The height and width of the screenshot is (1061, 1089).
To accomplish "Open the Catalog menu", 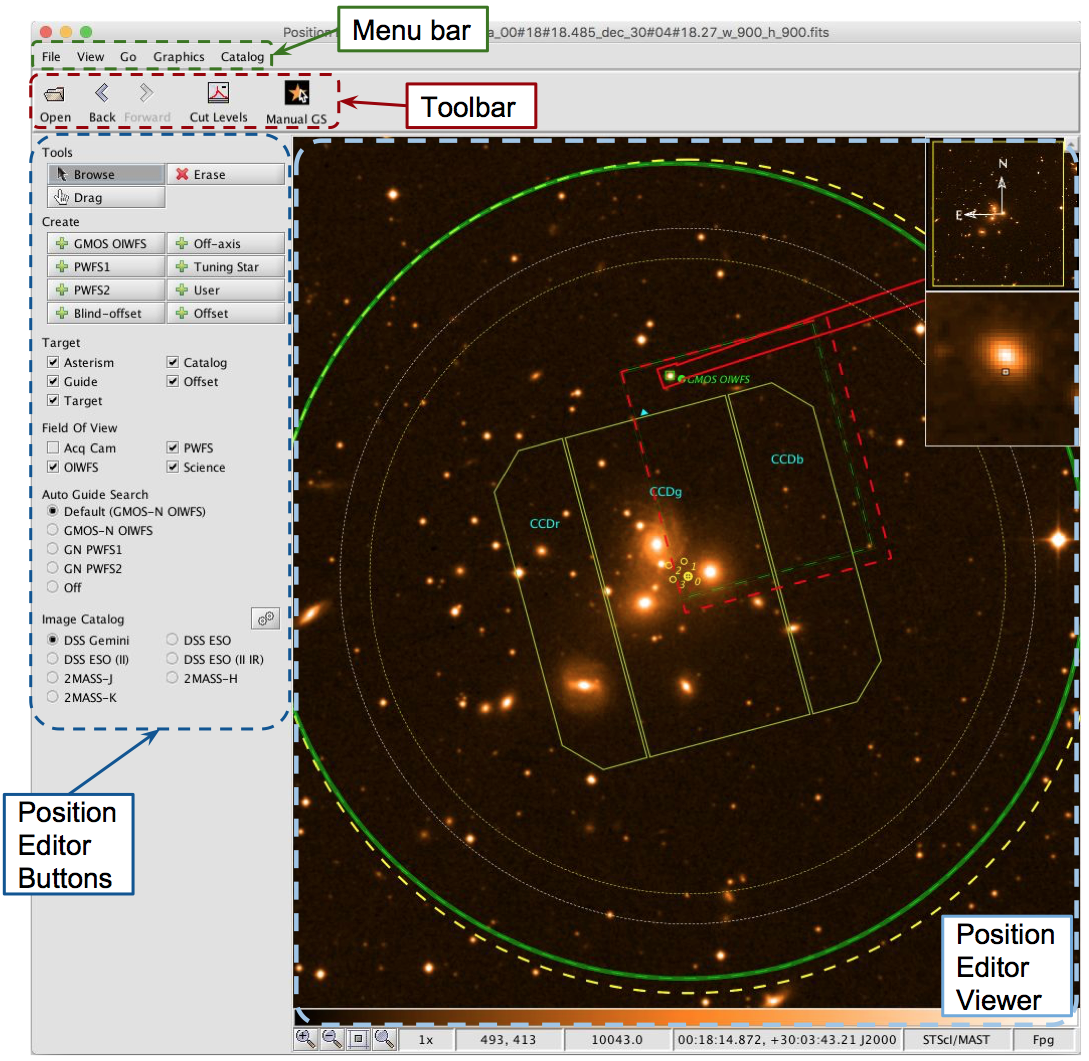I will tap(242, 57).
